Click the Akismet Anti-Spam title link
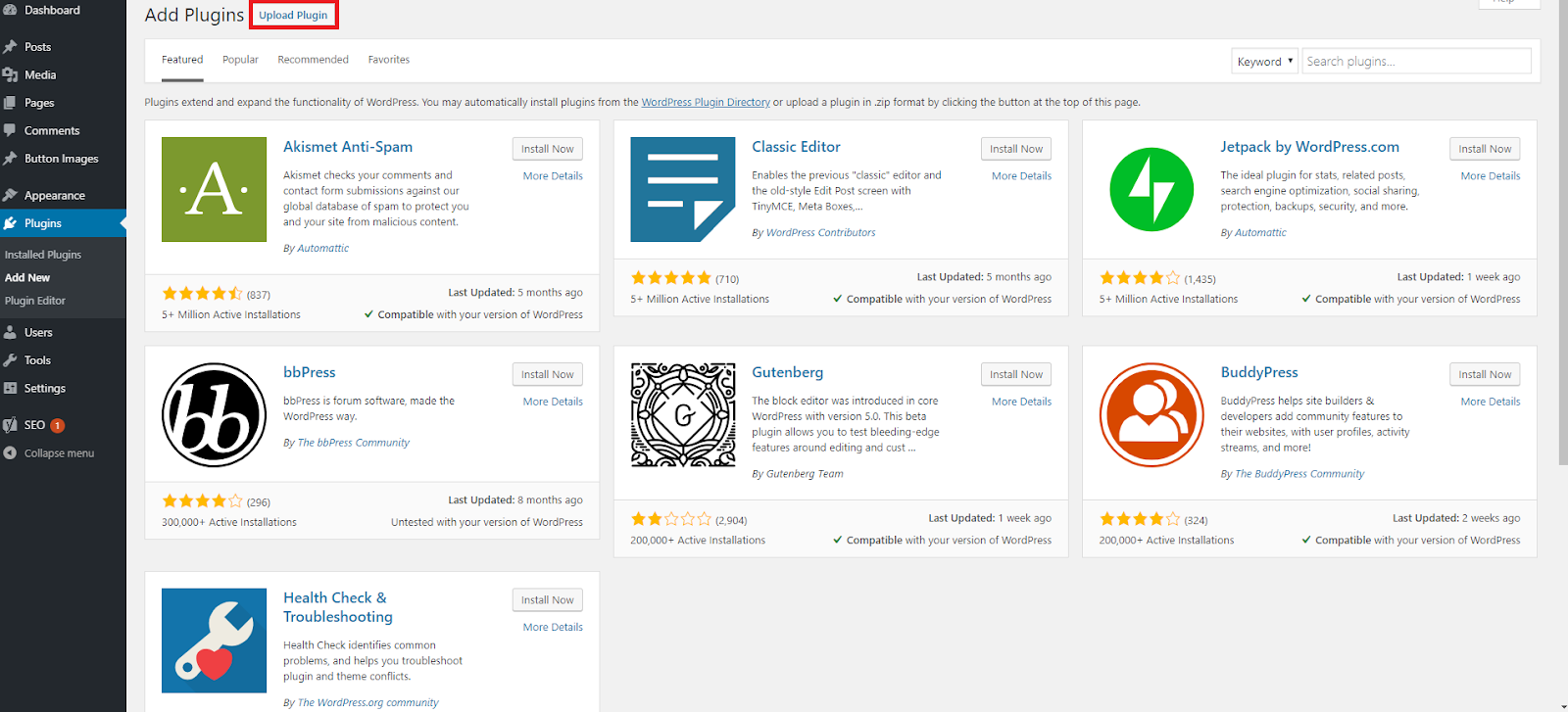 (348, 147)
